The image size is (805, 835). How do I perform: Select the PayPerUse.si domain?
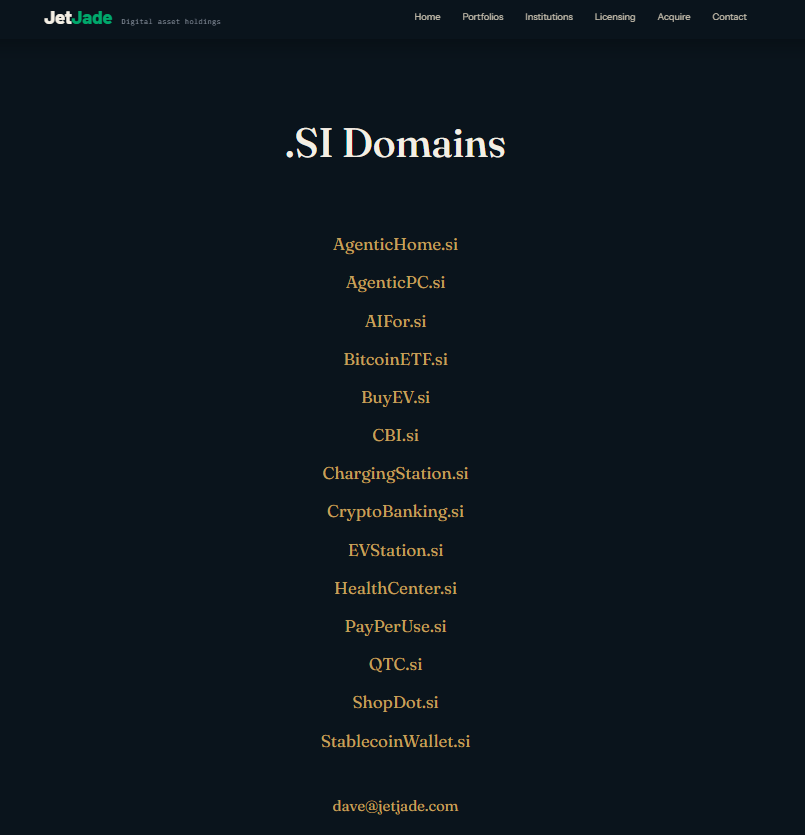(396, 627)
